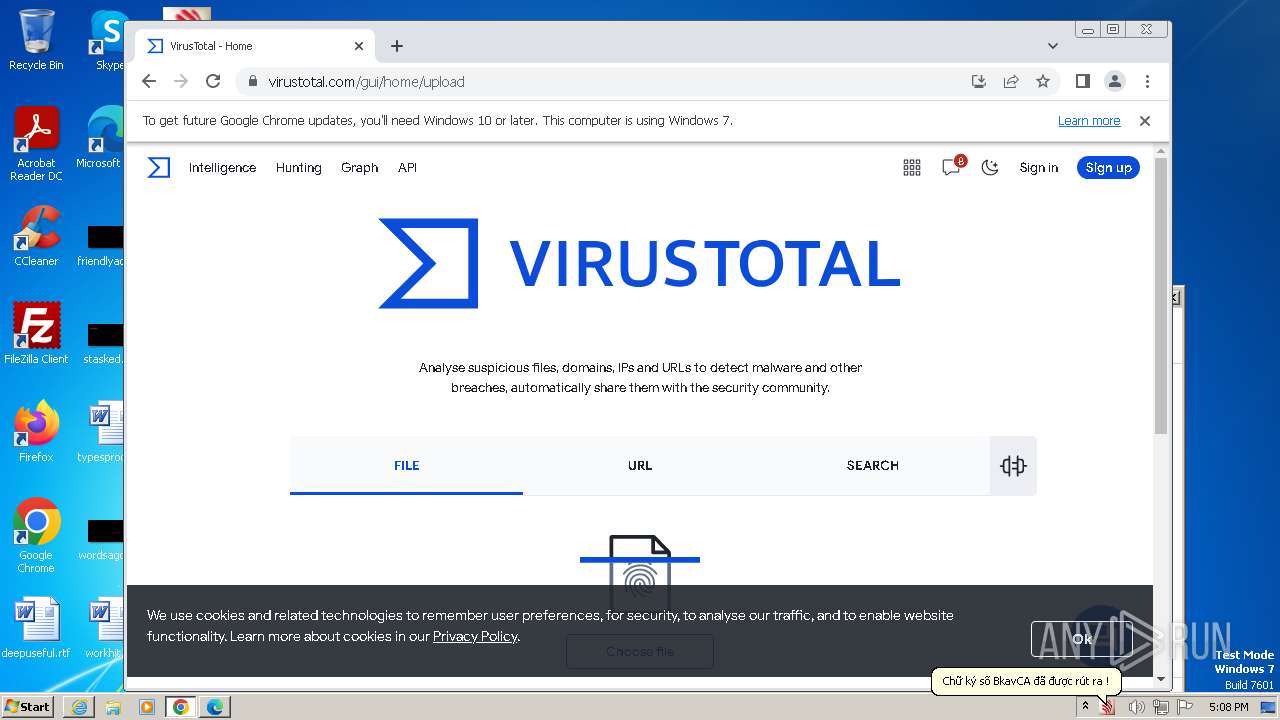1280x720 pixels.
Task: Click the address bar URL field
Action: coord(600,82)
